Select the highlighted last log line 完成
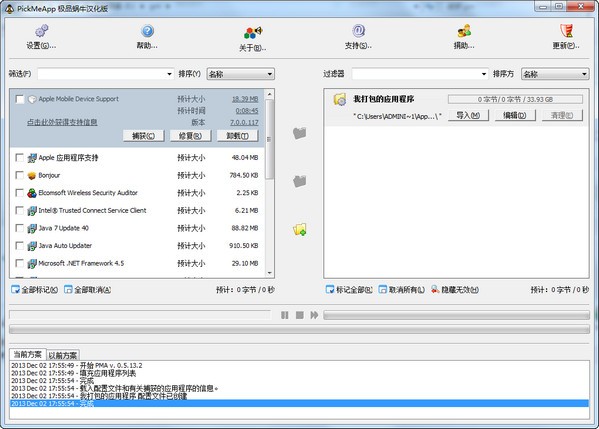This screenshot has width=599, height=429. click(300, 404)
